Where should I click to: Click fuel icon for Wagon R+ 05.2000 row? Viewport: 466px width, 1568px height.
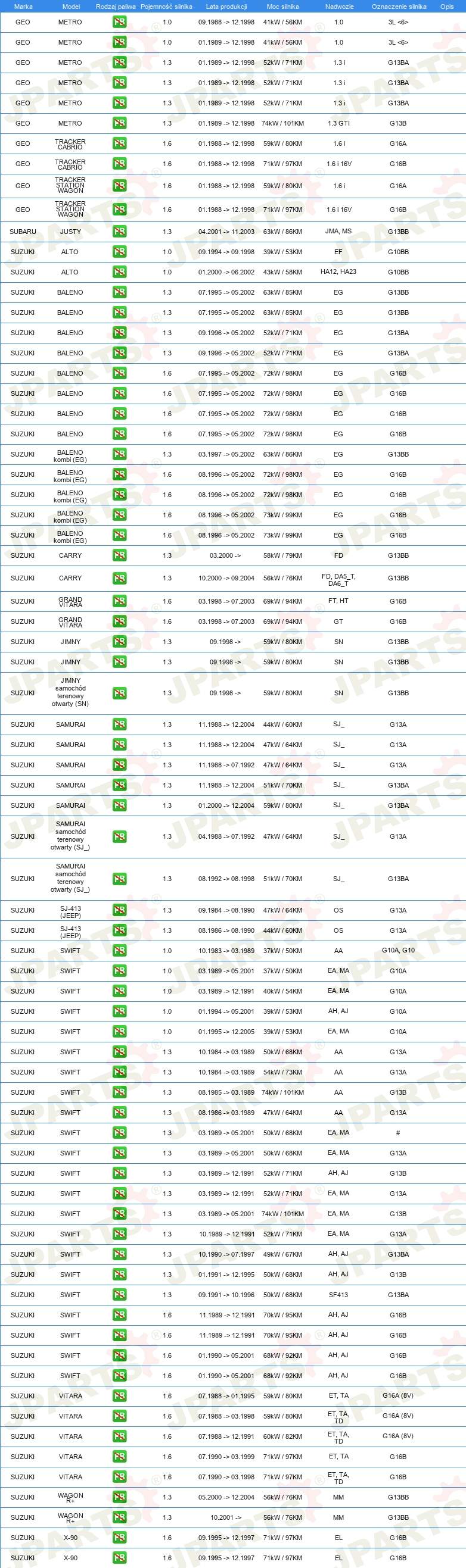tap(119, 1497)
